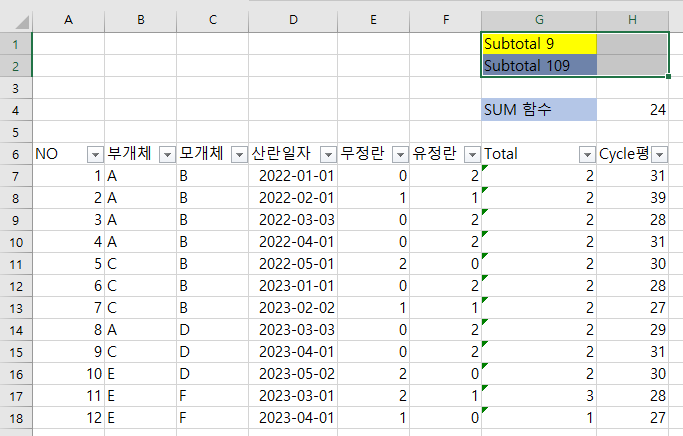
Task: Click the SUM result cell showing 24
Action: tap(632, 110)
